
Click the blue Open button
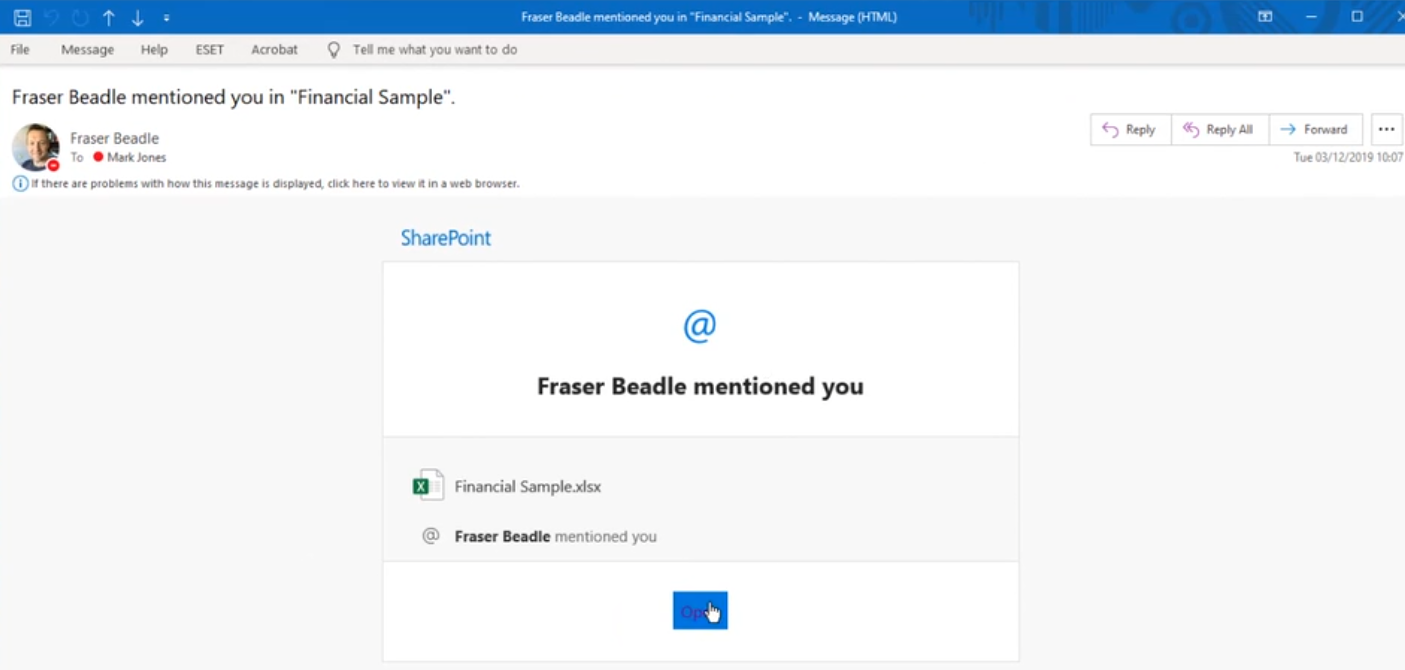700,610
